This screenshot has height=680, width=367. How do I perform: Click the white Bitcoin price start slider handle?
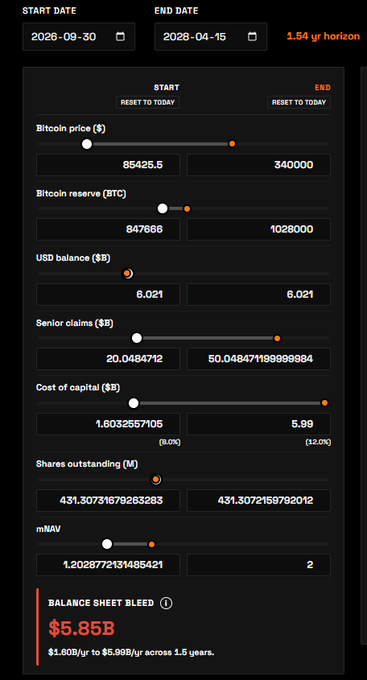coord(87,144)
